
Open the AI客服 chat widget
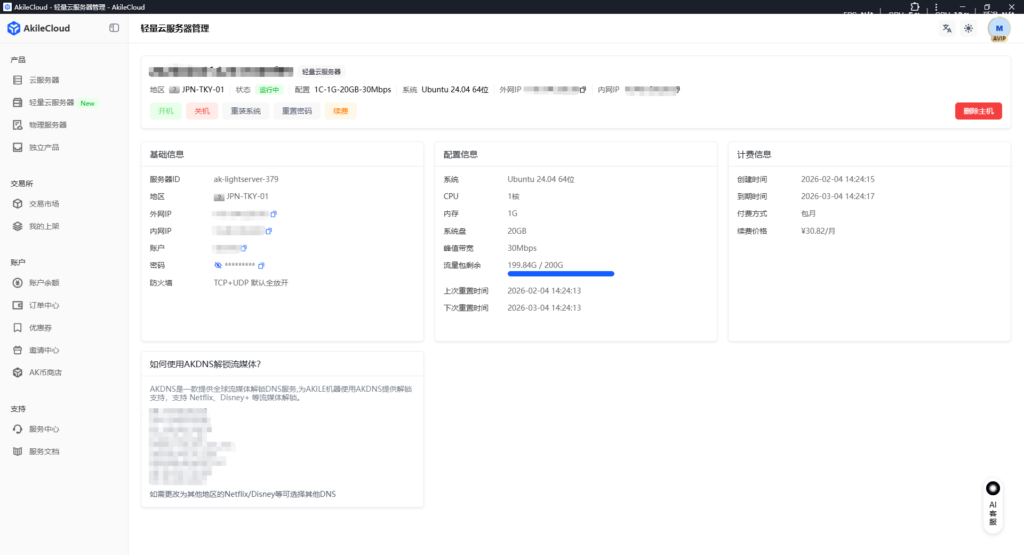pos(992,503)
